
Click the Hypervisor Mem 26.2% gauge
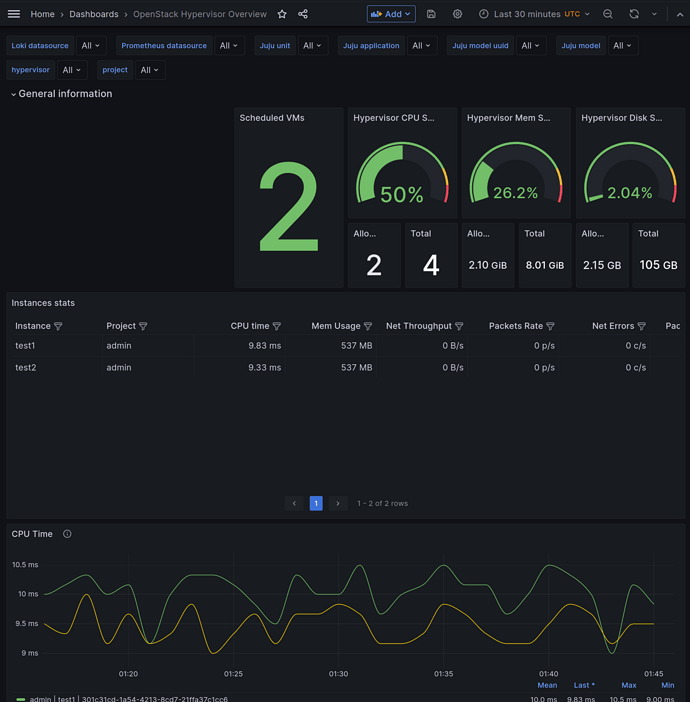pyautogui.click(x=516, y=173)
